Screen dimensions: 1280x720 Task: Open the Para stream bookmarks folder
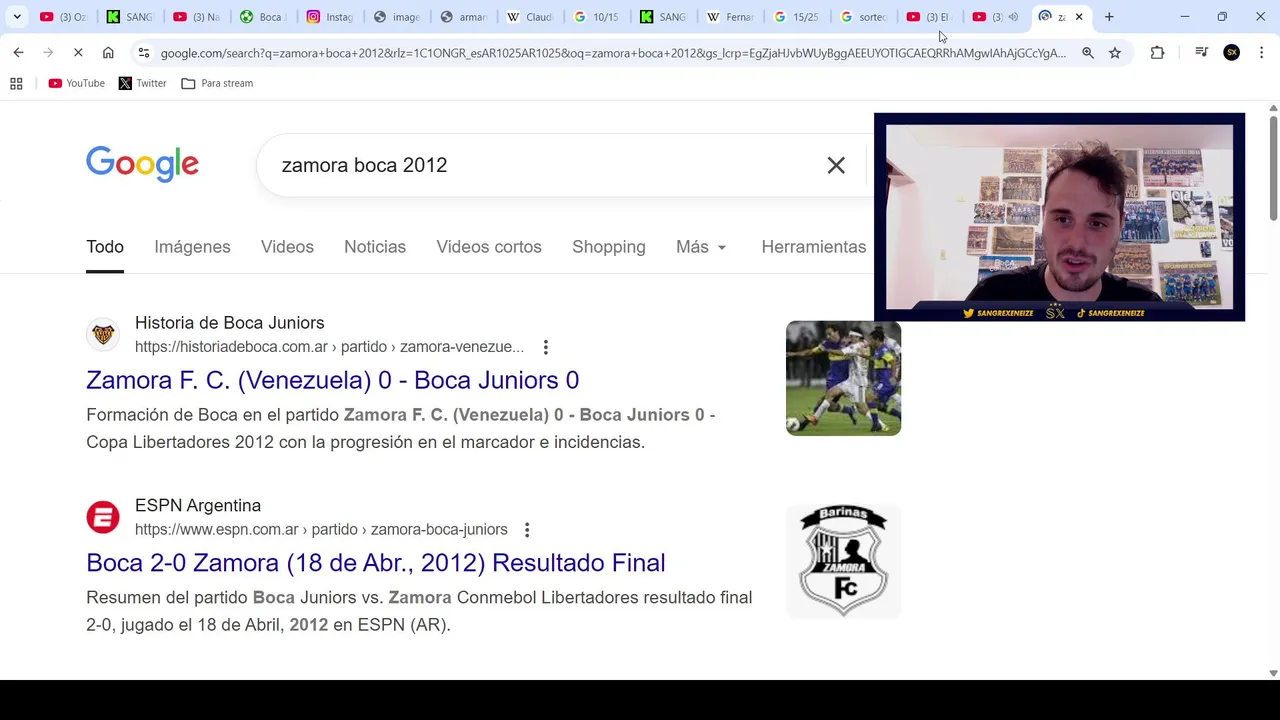pos(217,83)
